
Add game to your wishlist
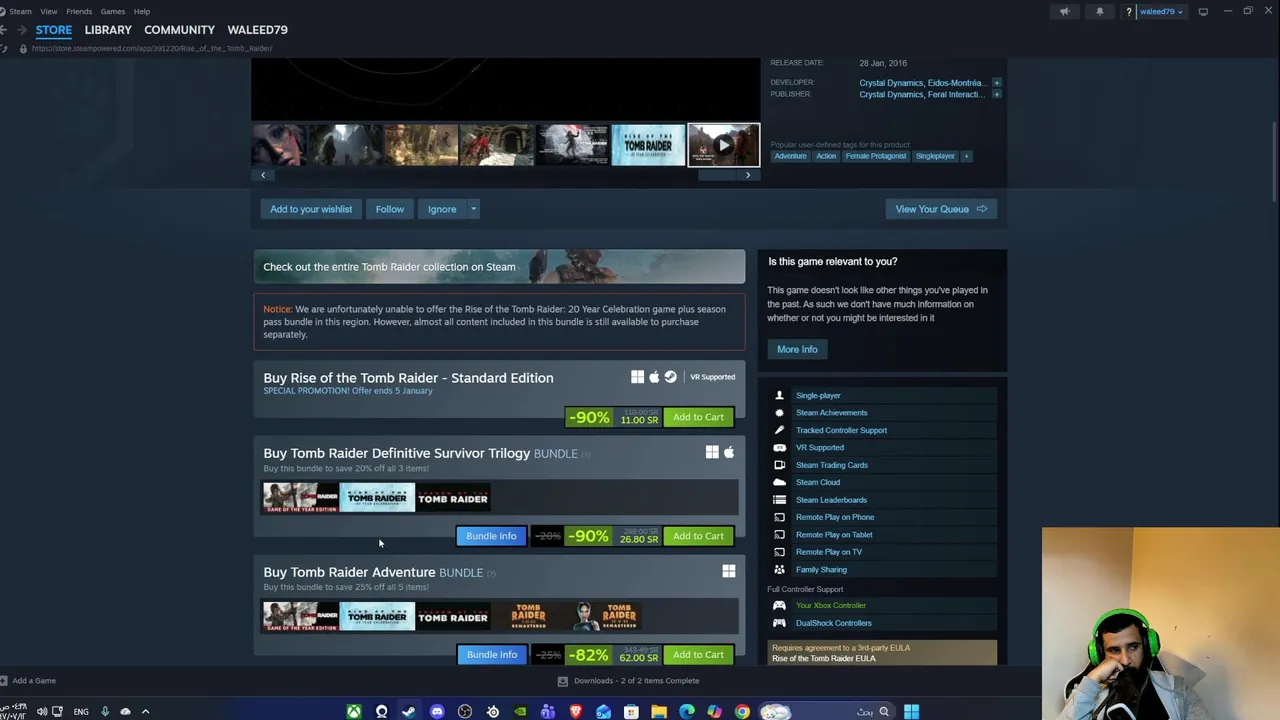coord(311,209)
